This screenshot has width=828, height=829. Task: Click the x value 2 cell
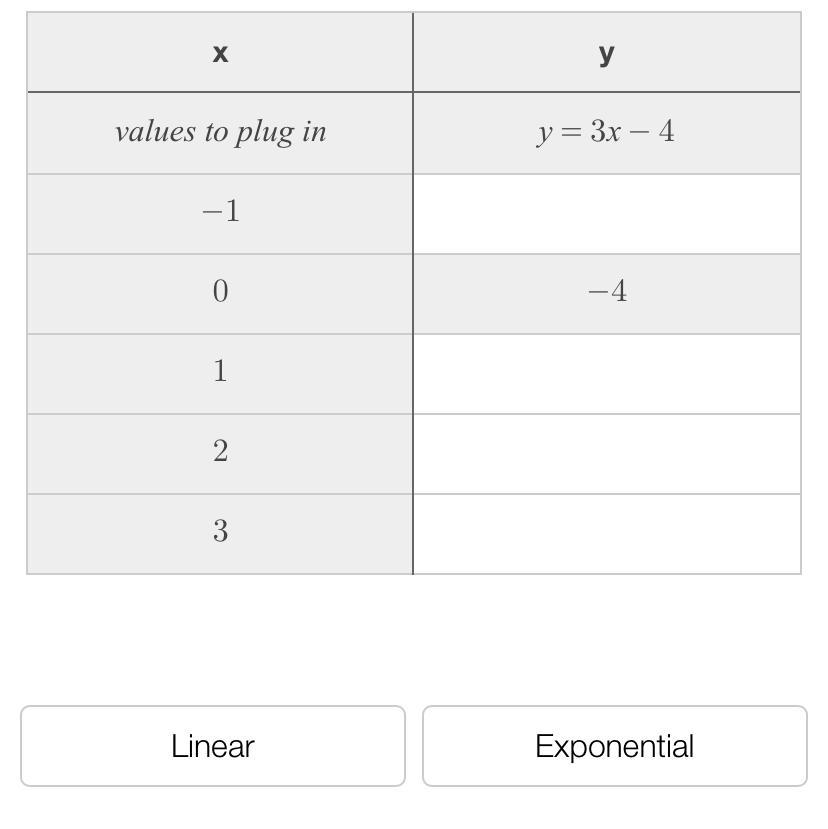[220, 452]
